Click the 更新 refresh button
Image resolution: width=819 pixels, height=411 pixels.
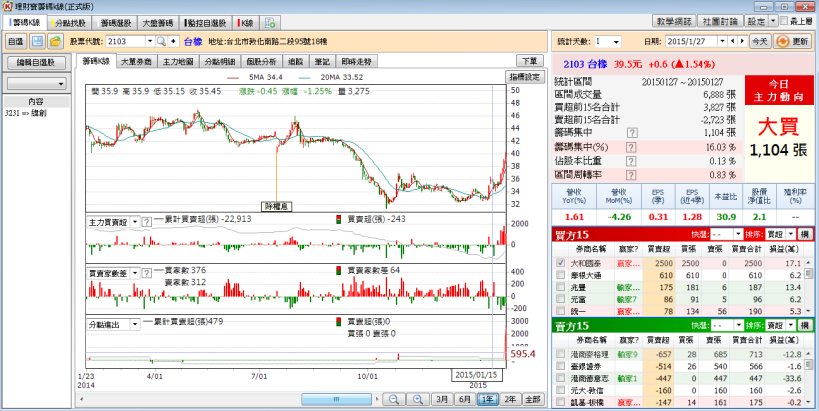[793, 41]
